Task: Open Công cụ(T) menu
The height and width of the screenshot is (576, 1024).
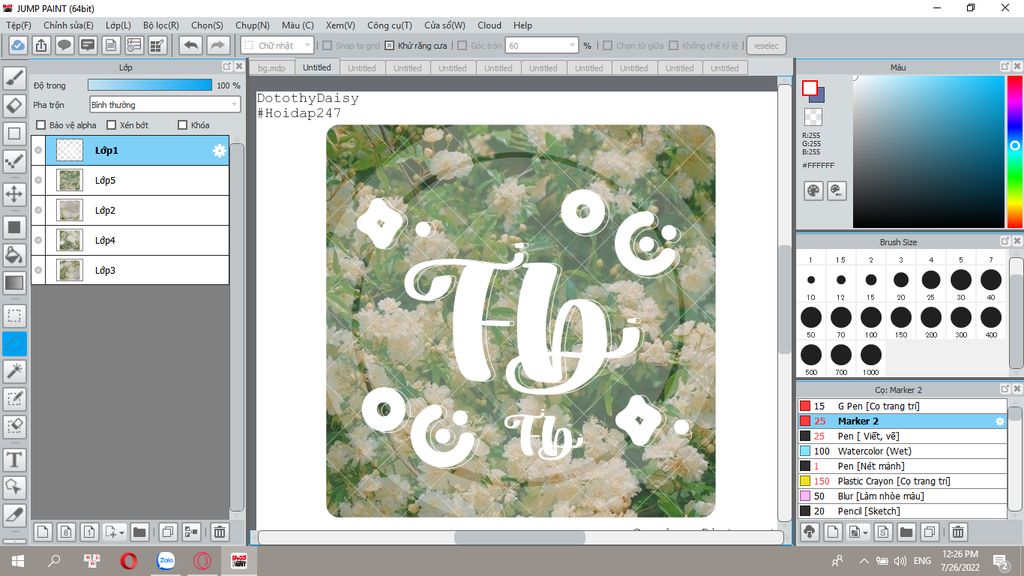Action: 389,25
